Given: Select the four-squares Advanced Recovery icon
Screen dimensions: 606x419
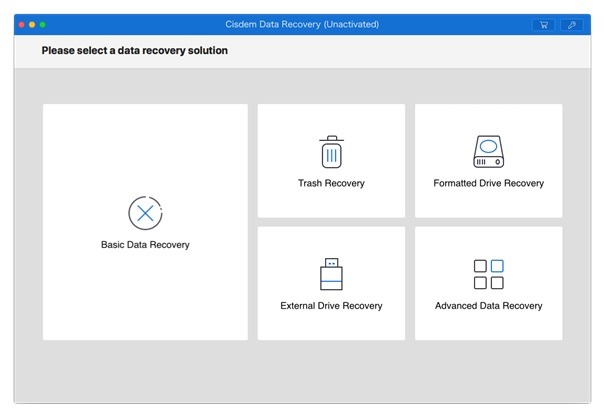Looking at the screenshot, I should tap(488, 274).
